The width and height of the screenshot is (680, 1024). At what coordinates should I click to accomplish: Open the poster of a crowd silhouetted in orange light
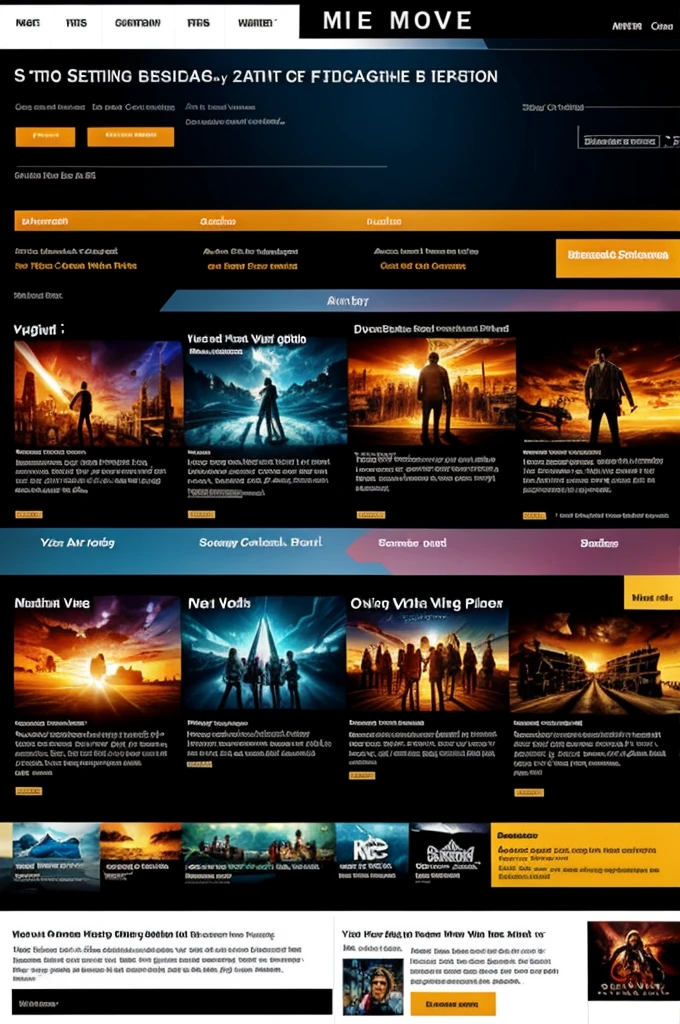tap(427, 662)
